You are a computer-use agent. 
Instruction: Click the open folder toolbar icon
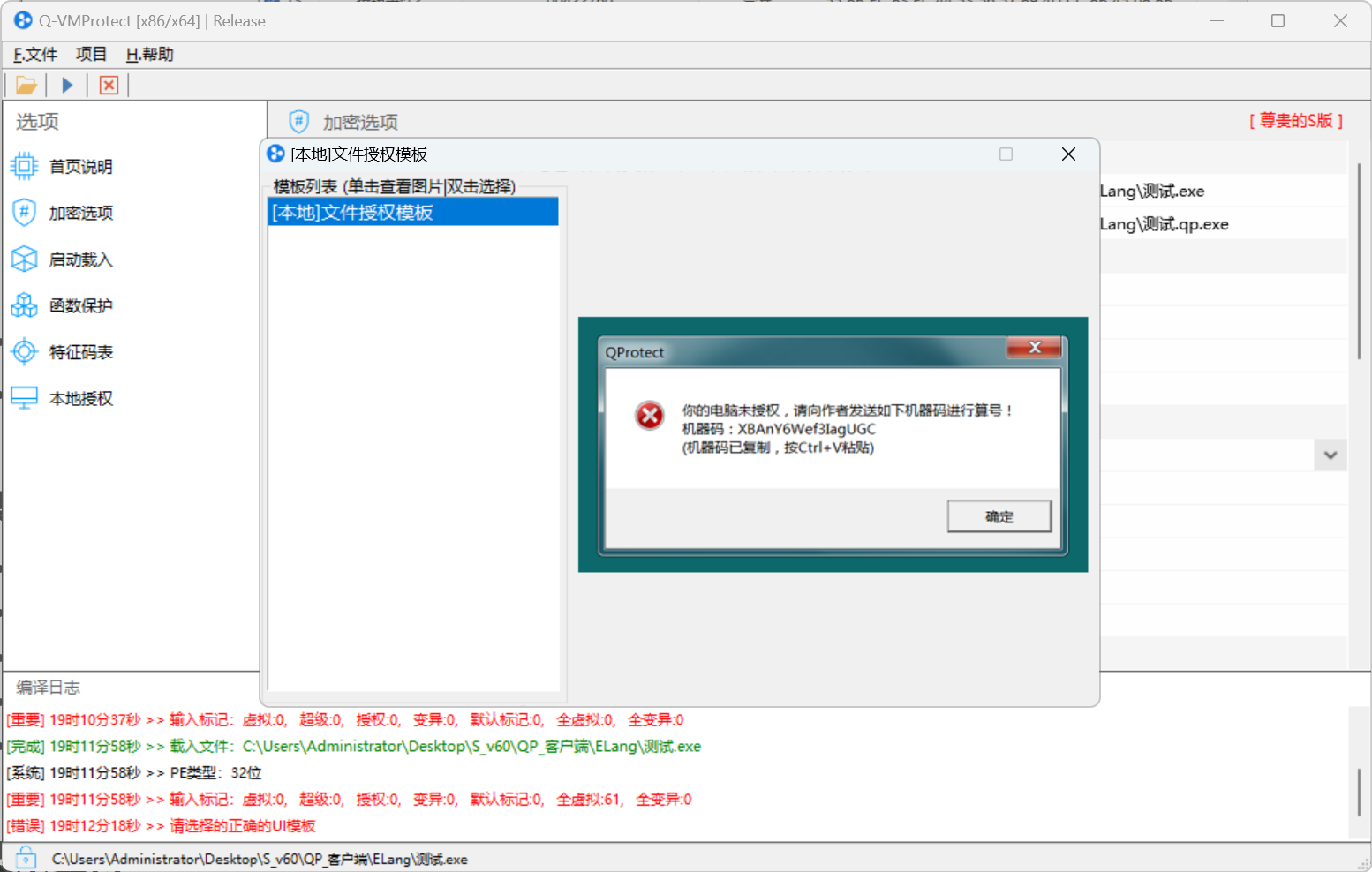(x=26, y=84)
